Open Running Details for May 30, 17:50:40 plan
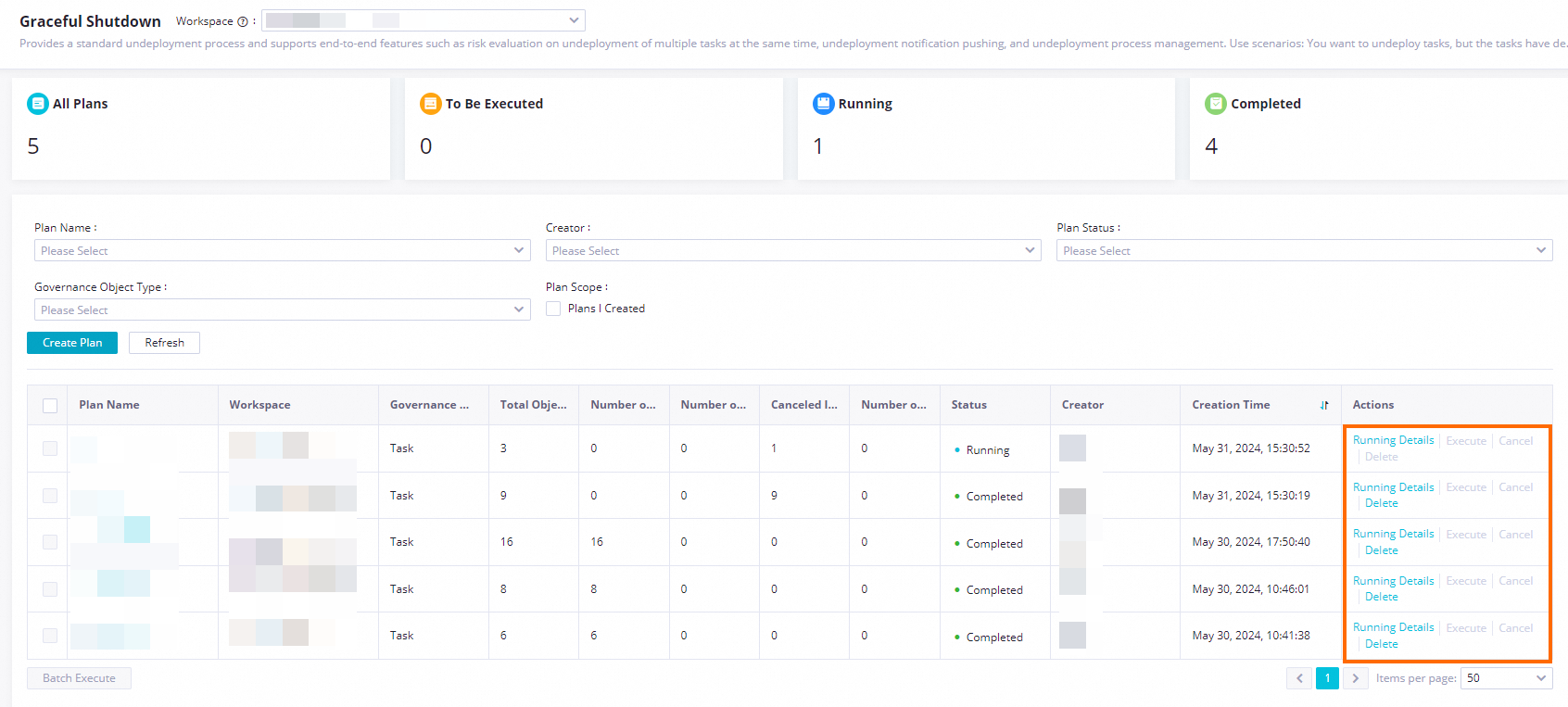 (x=1393, y=534)
